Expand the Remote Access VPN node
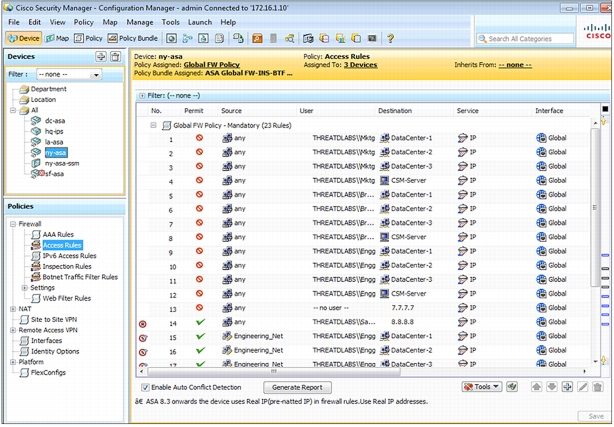Image resolution: width=614 pixels, height=427 pixels. [x=13, y=330]
